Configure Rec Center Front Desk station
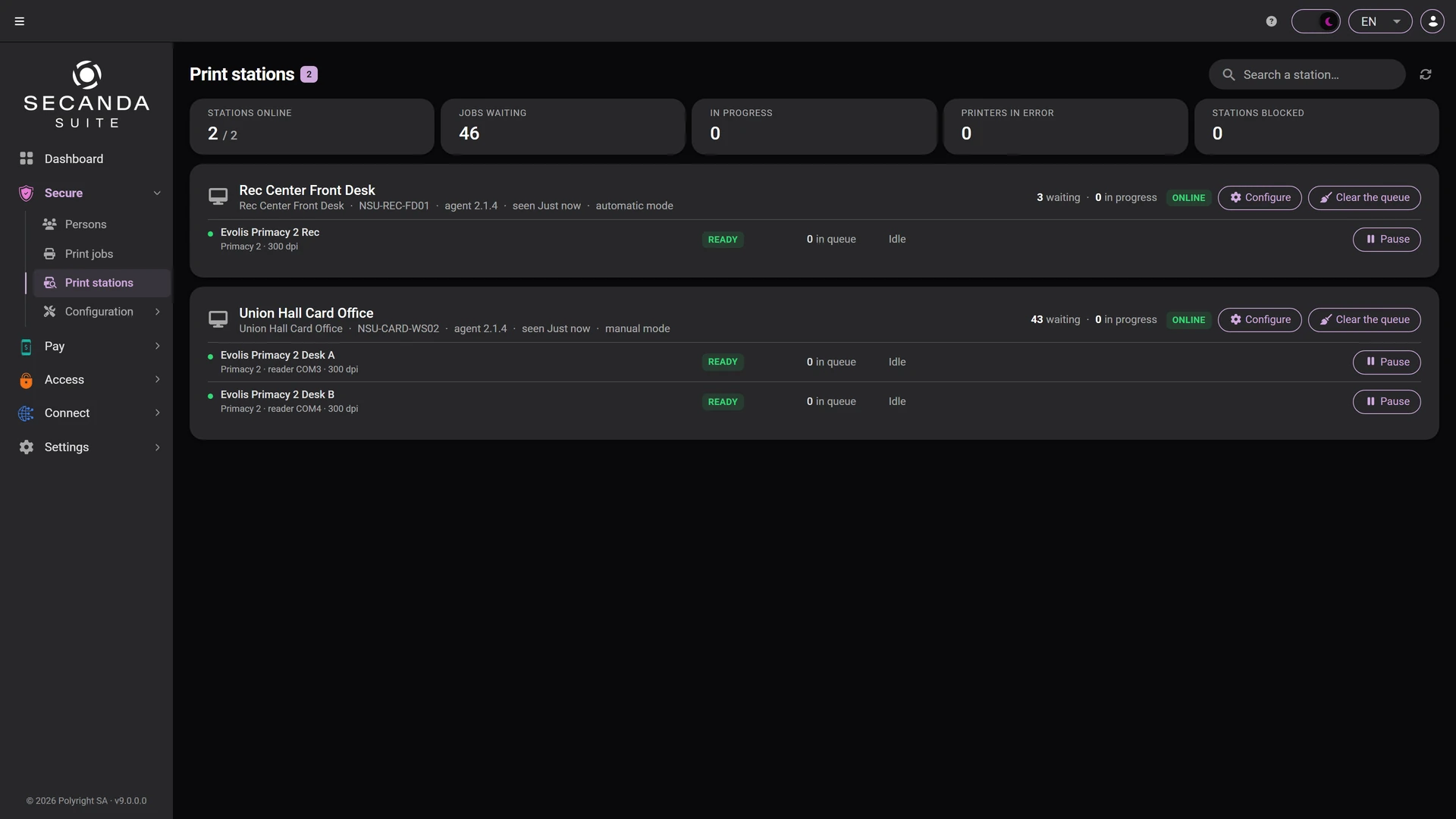The image size is (1456, 819). click(x=1260, y=198)
